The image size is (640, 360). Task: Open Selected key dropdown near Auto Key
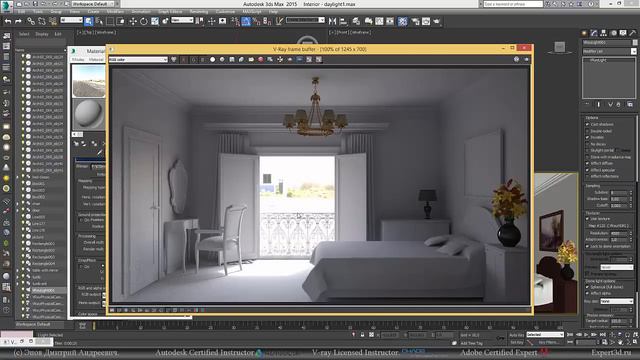point(545,335)
